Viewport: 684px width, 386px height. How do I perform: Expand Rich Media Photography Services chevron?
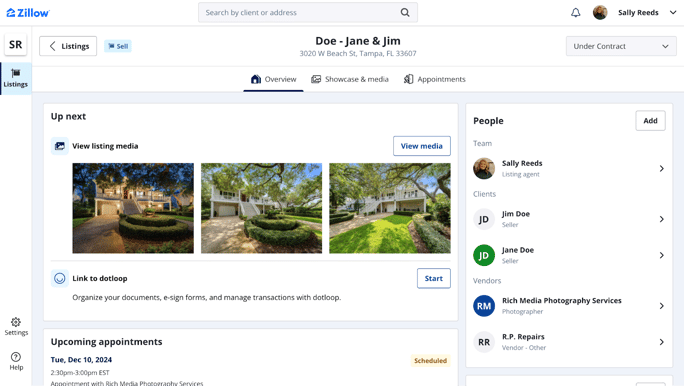[661, 306]
